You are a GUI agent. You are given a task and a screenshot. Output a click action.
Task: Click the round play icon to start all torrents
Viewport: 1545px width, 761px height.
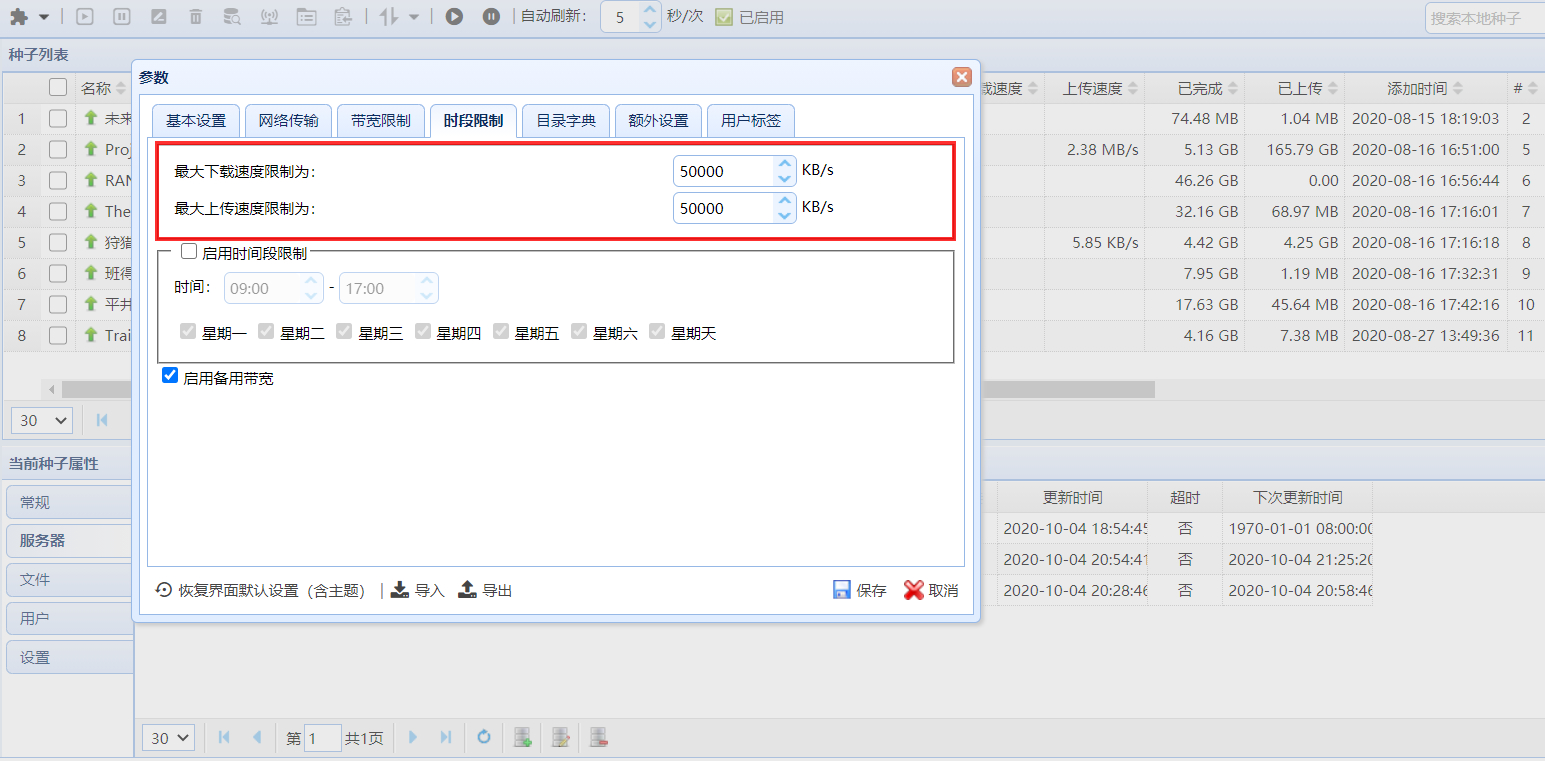coord(454,17)
